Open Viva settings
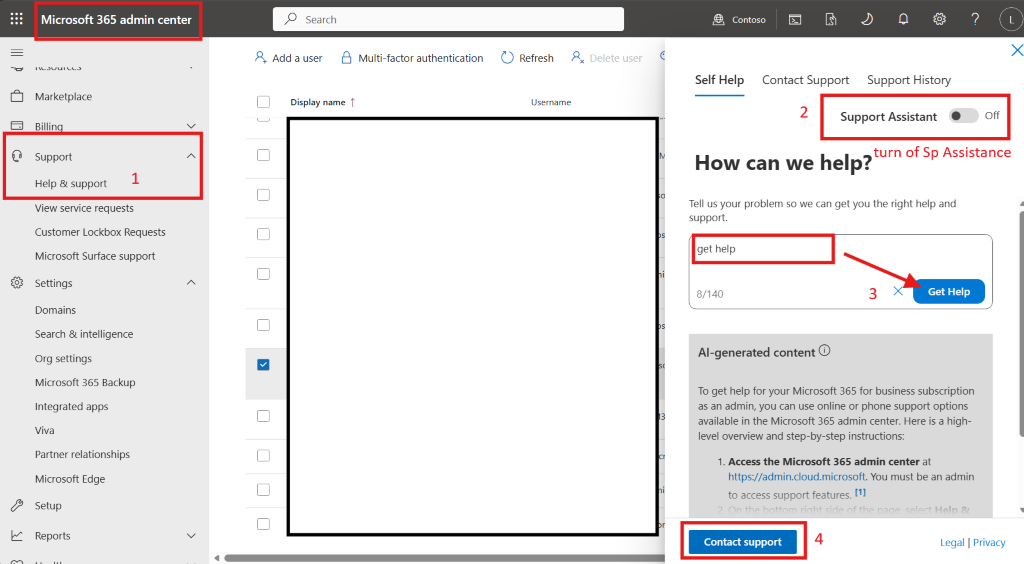This screenshot has width=1024, height=564. (x=44, y=430)
